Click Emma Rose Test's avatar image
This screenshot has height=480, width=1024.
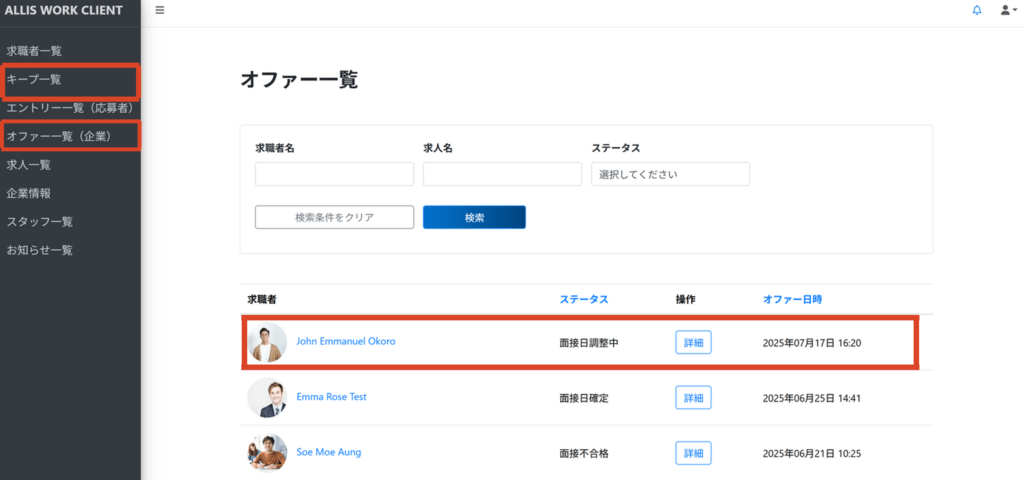point(267,398)
